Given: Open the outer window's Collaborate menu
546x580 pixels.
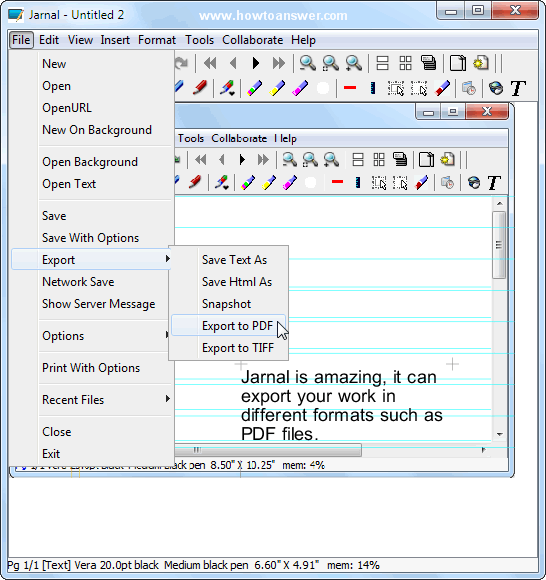Looking at the screenshot, I should [253, 40].
